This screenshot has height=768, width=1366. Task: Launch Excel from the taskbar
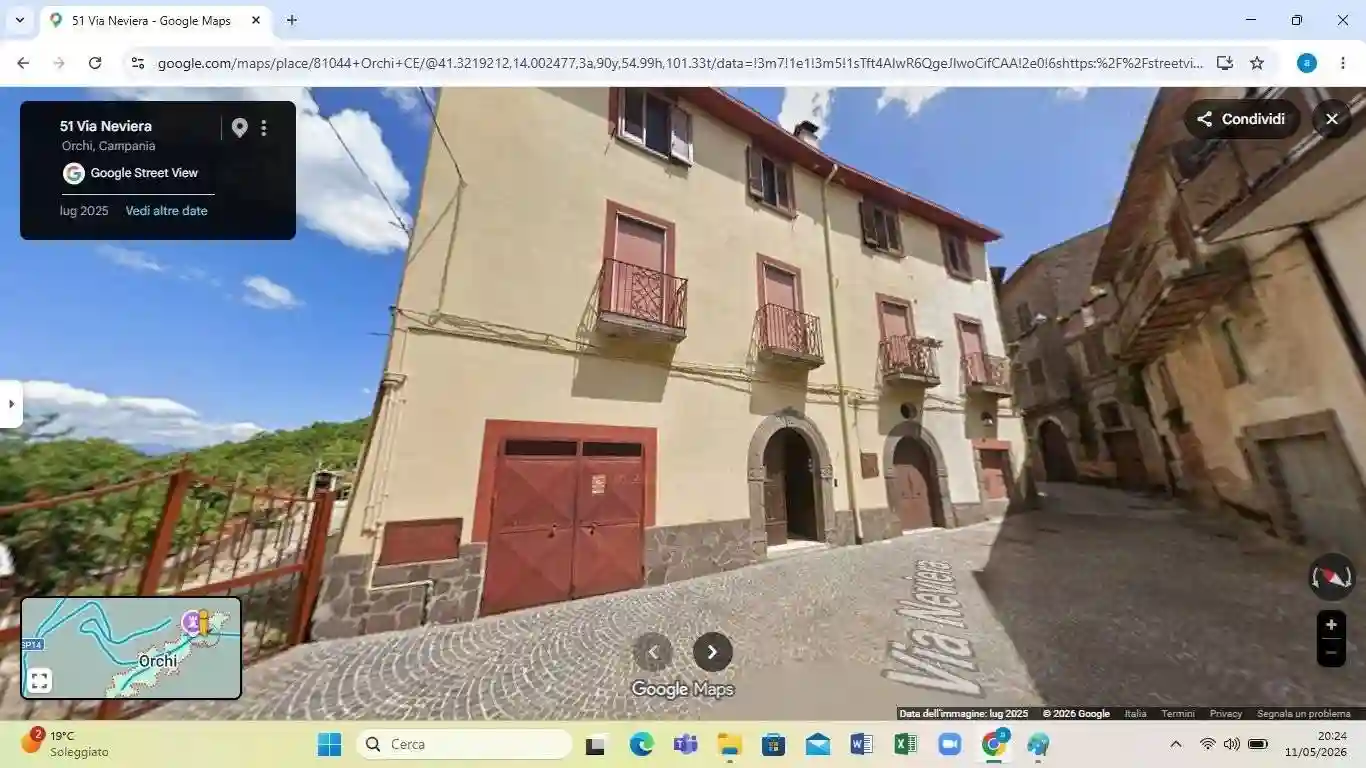(906, 745)
